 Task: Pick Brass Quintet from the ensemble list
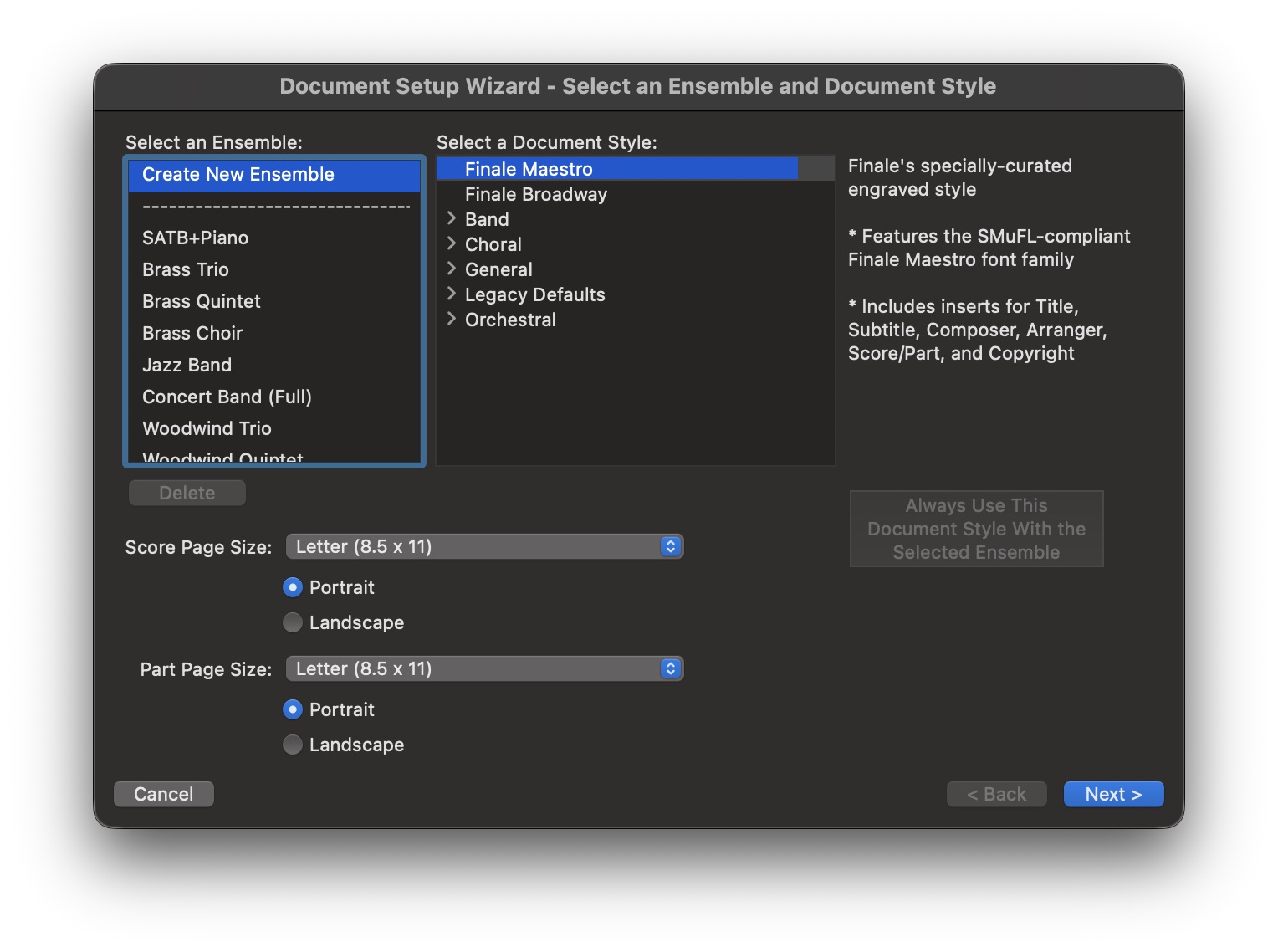202,302
